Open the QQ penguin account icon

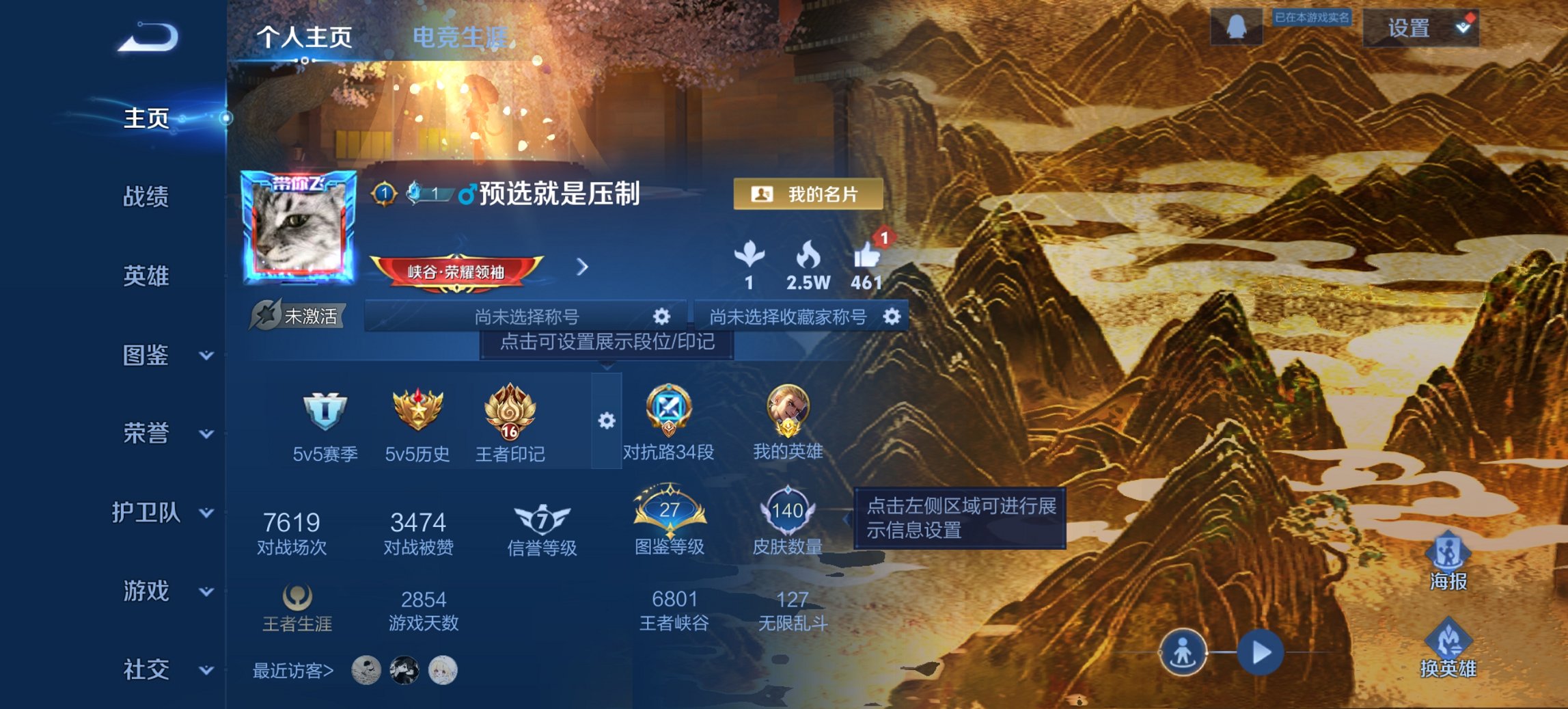click(x=1236, y=27)
